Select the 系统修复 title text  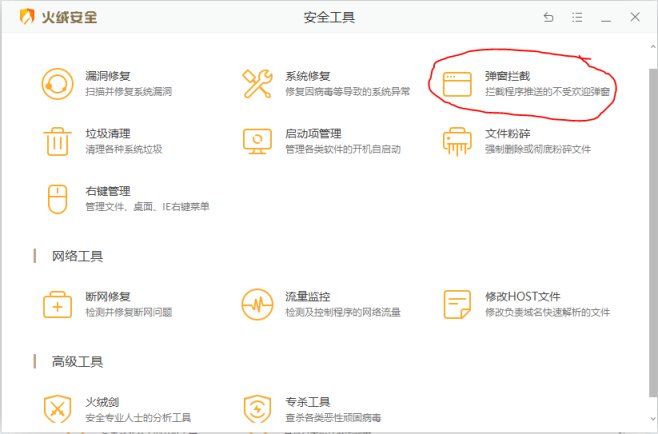point(308,76)
